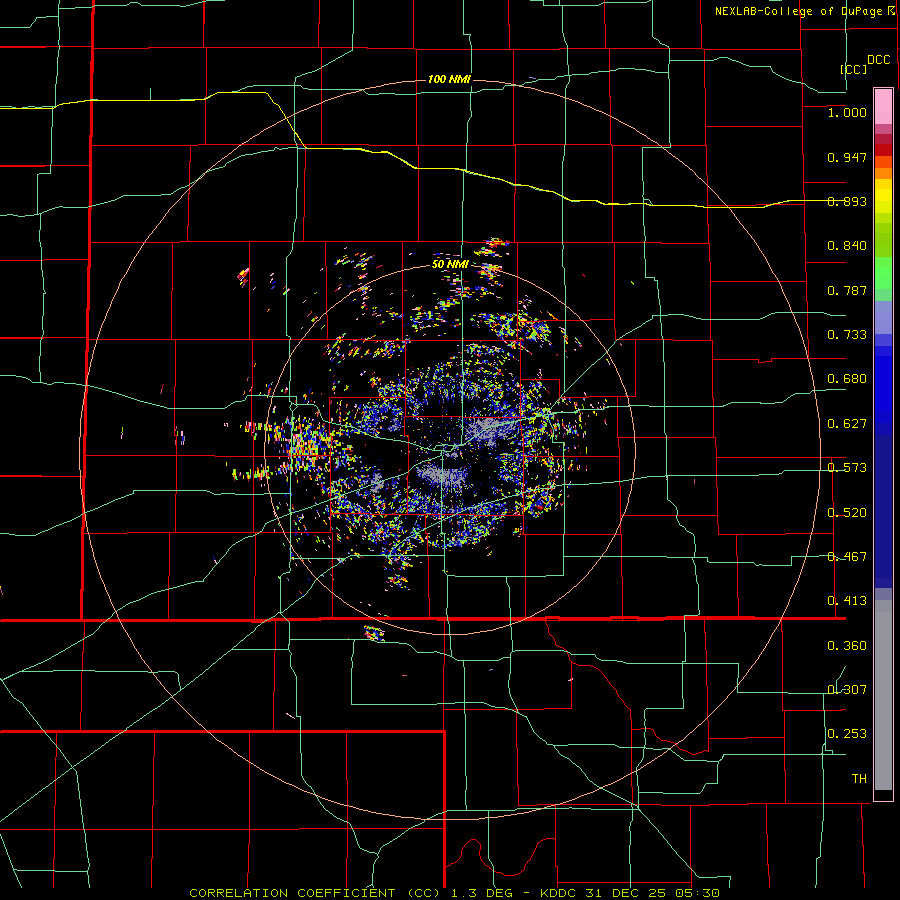The image size is (900, 900).
Task: Click the 0.413 color scale label
Action: tap(847, 601)
